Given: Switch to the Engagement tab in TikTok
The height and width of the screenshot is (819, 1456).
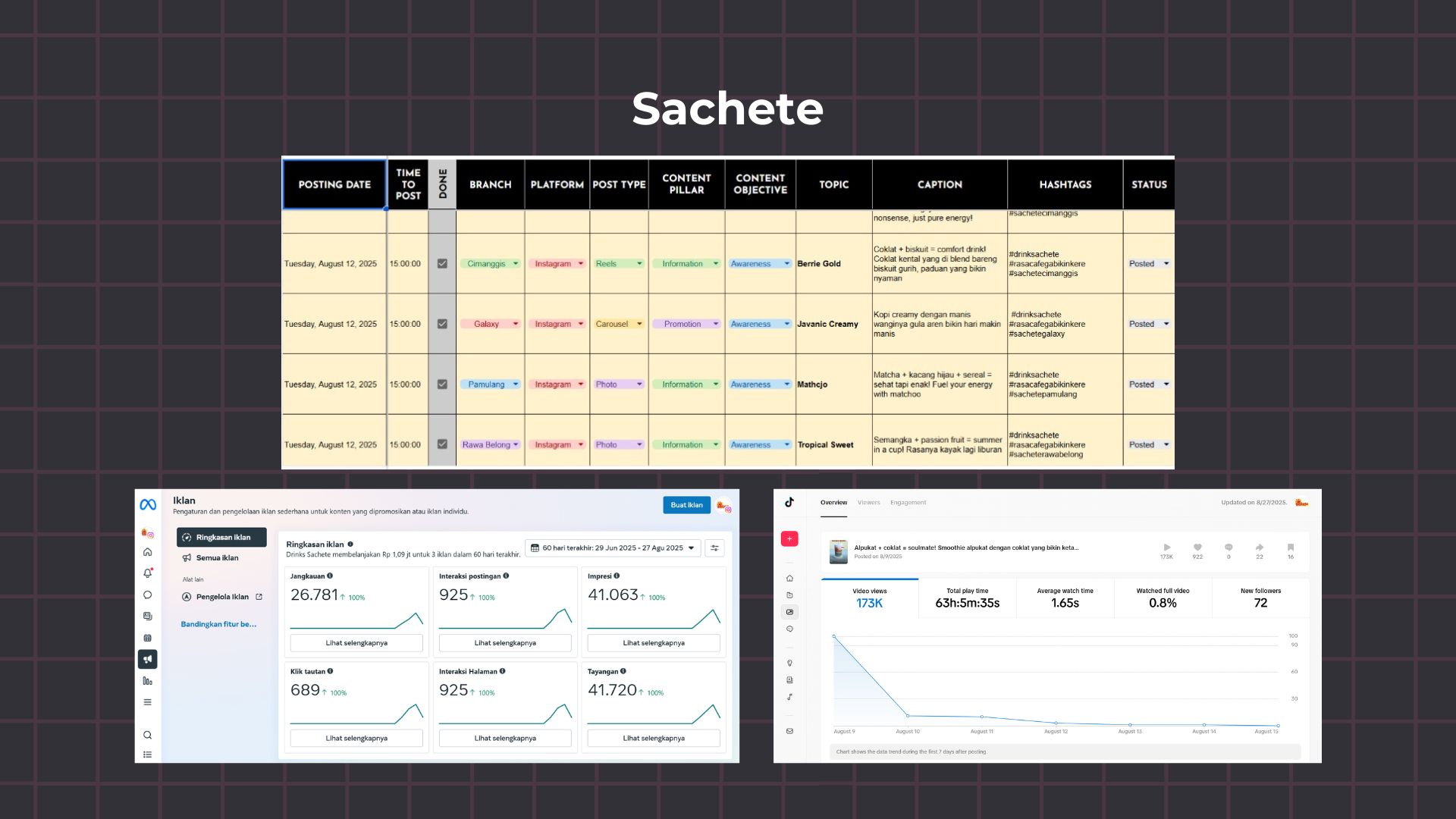Looking at the screenshot, I should coord(908,503).
